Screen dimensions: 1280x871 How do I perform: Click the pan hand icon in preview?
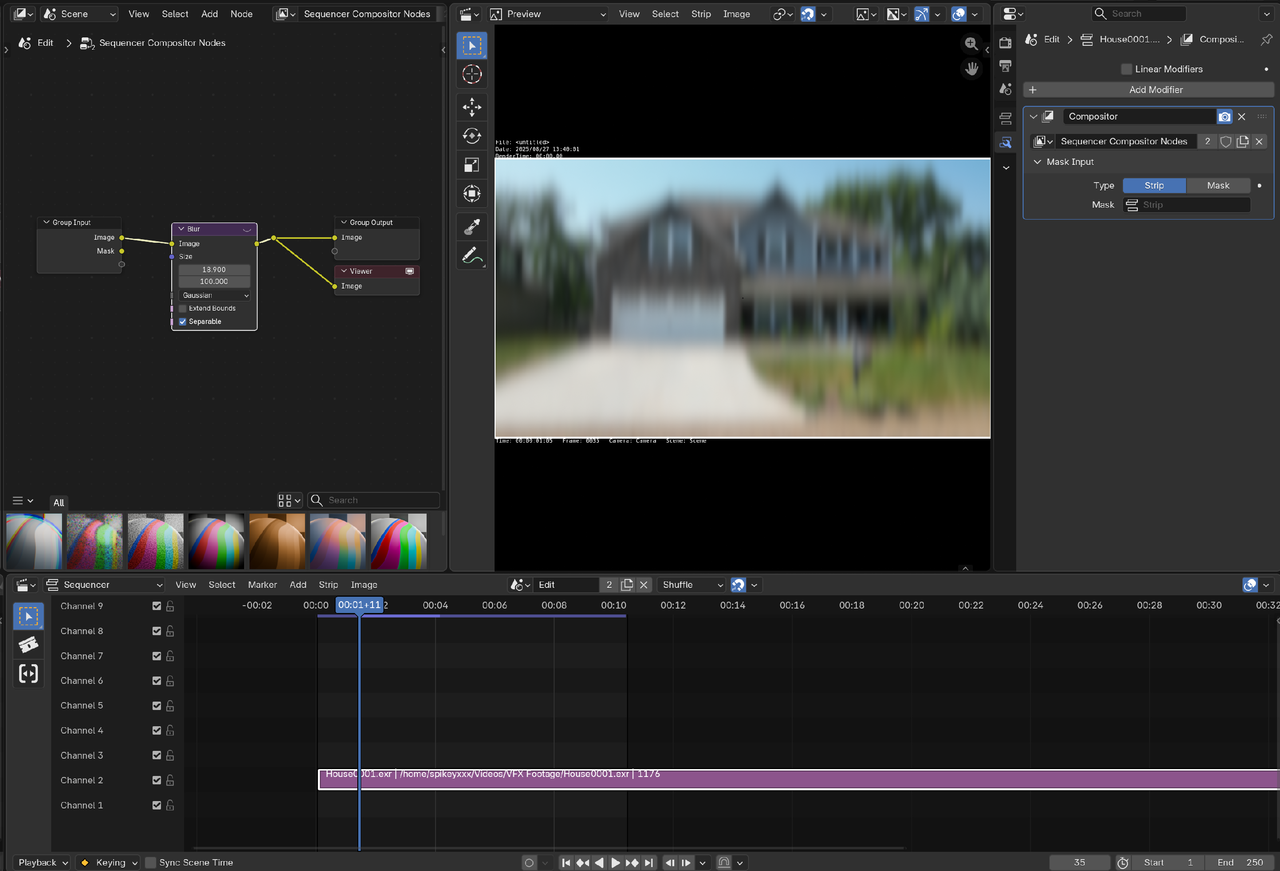tap(971, 69)
